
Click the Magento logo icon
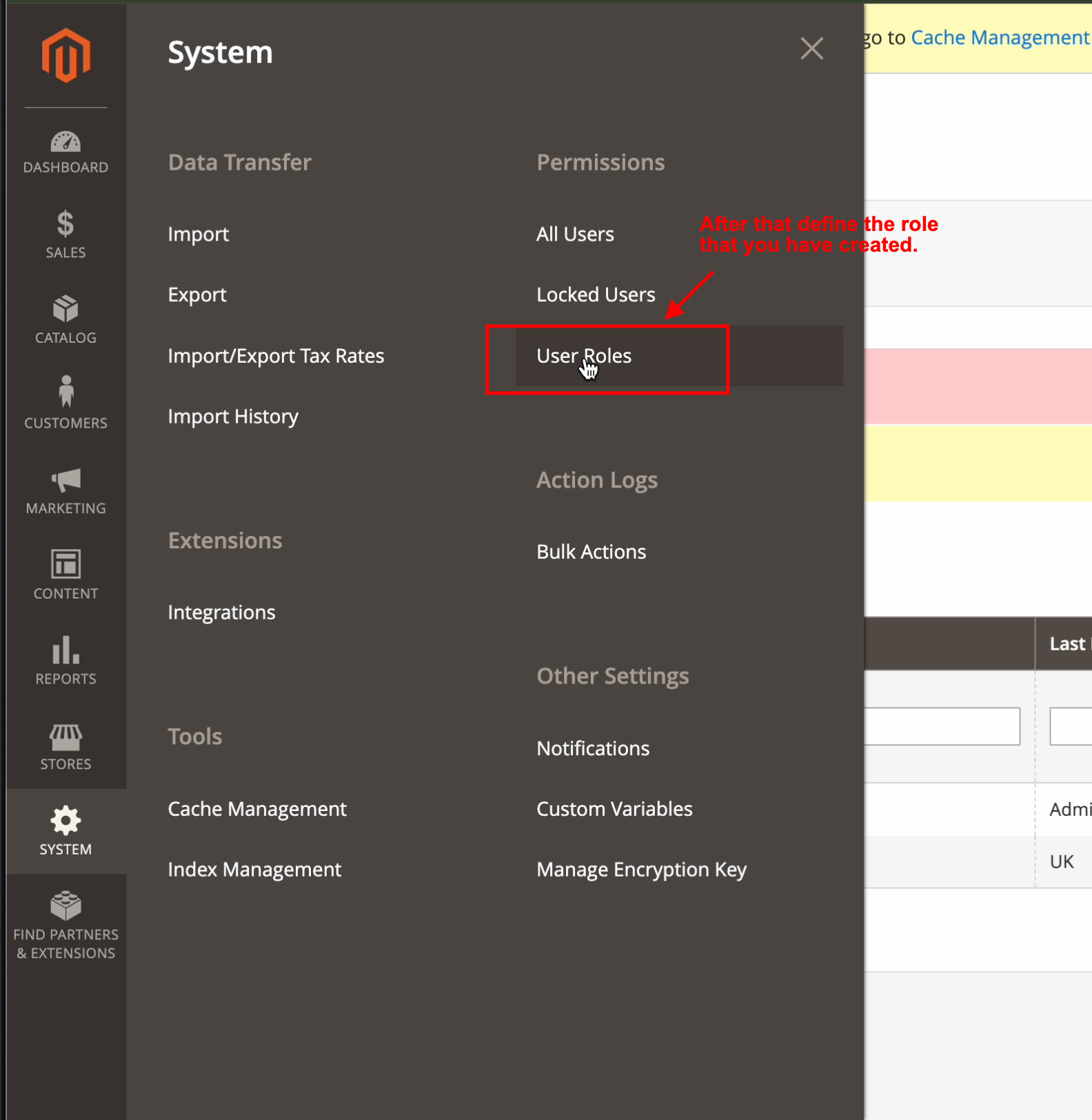click(x=65, y=55)
